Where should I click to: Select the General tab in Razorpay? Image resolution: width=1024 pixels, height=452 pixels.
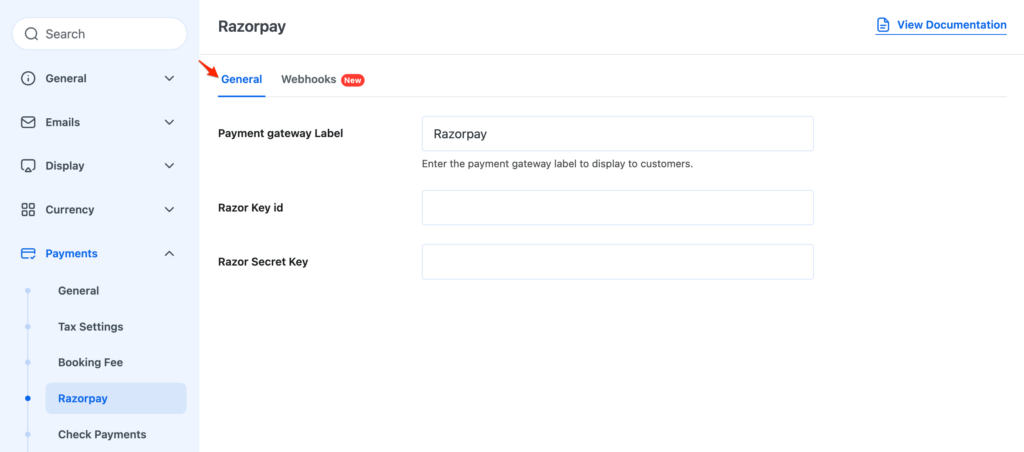tap(241, 79)
